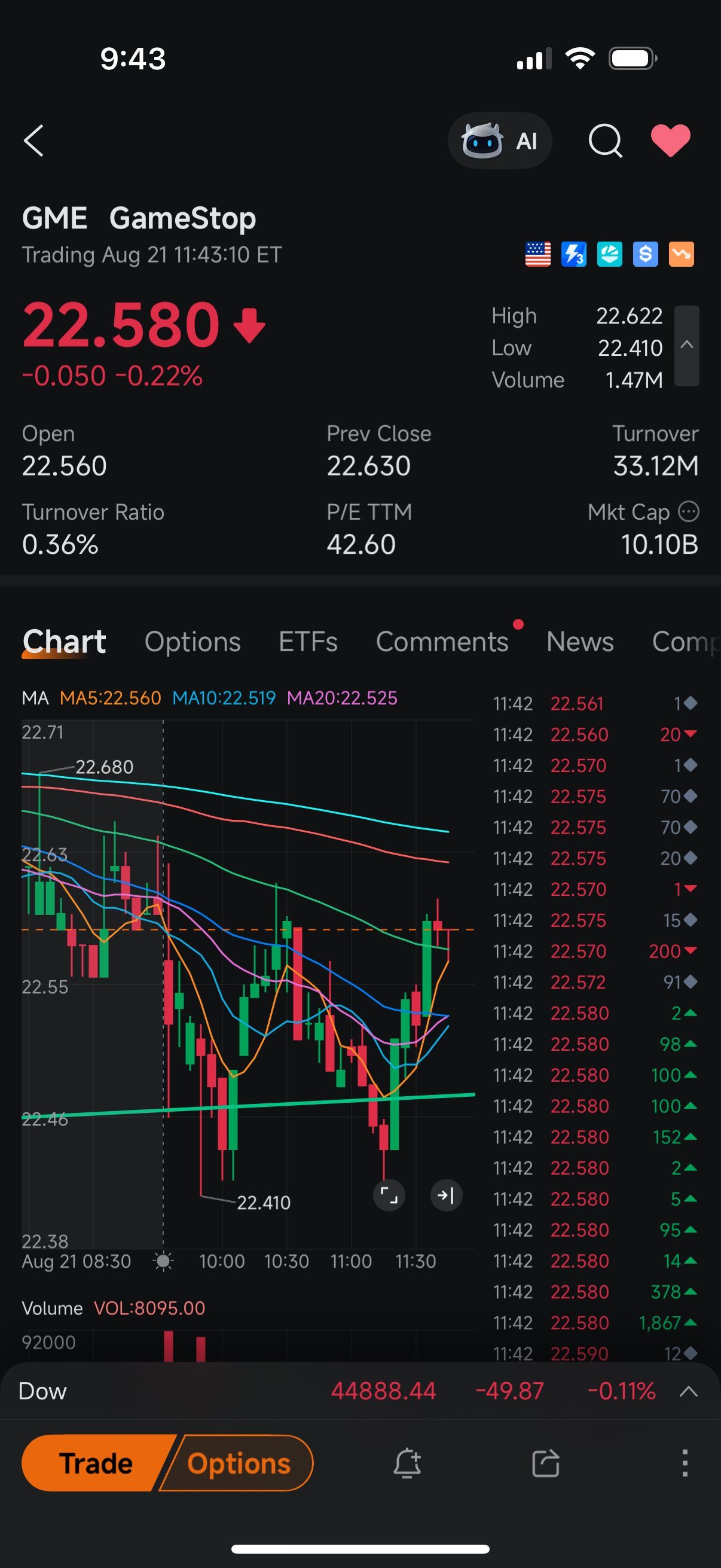Toggle the favorite heart icon

671,141
